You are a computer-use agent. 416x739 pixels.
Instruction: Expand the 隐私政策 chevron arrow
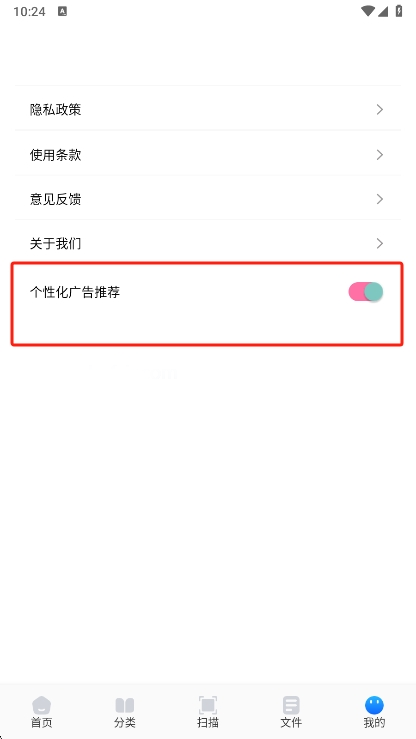tap(380, 110)
